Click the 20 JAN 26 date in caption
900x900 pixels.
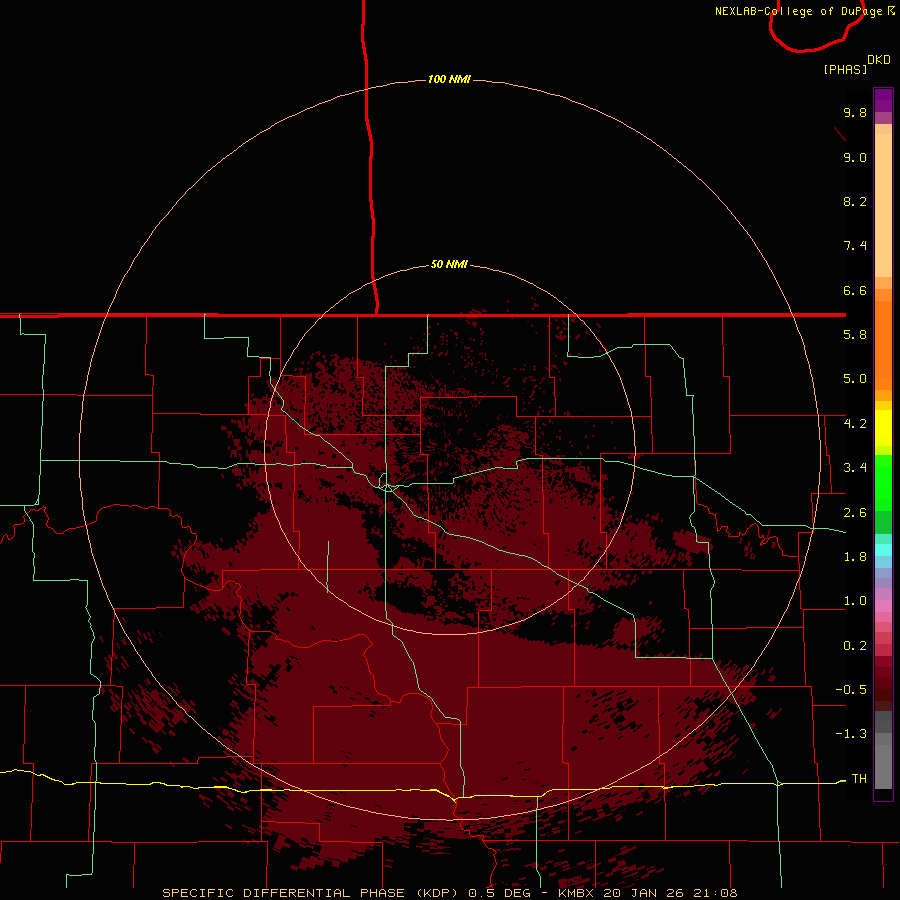click(641, 893)
